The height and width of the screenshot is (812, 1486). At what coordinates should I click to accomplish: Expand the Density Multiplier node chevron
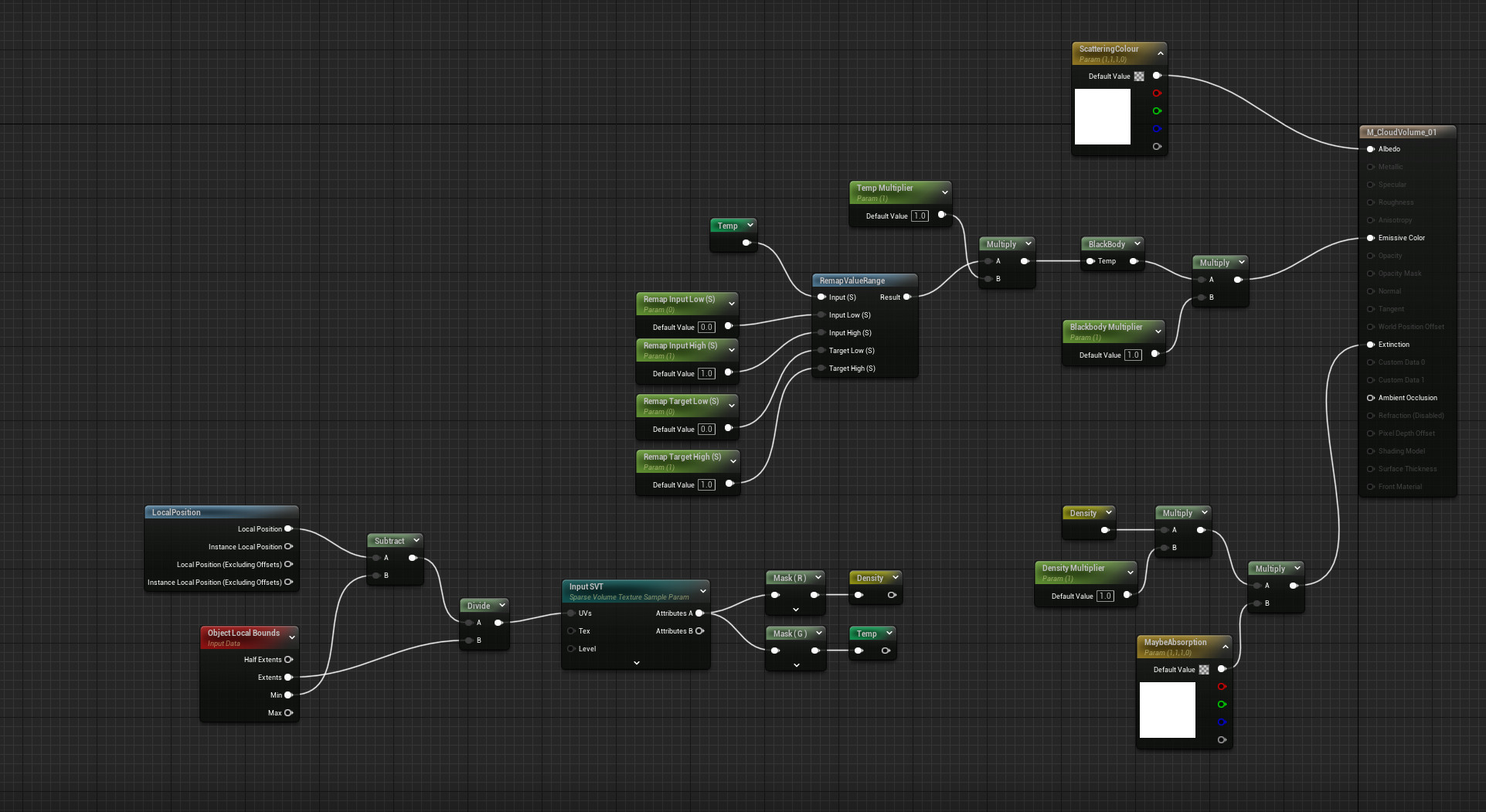pos(1130,572)
